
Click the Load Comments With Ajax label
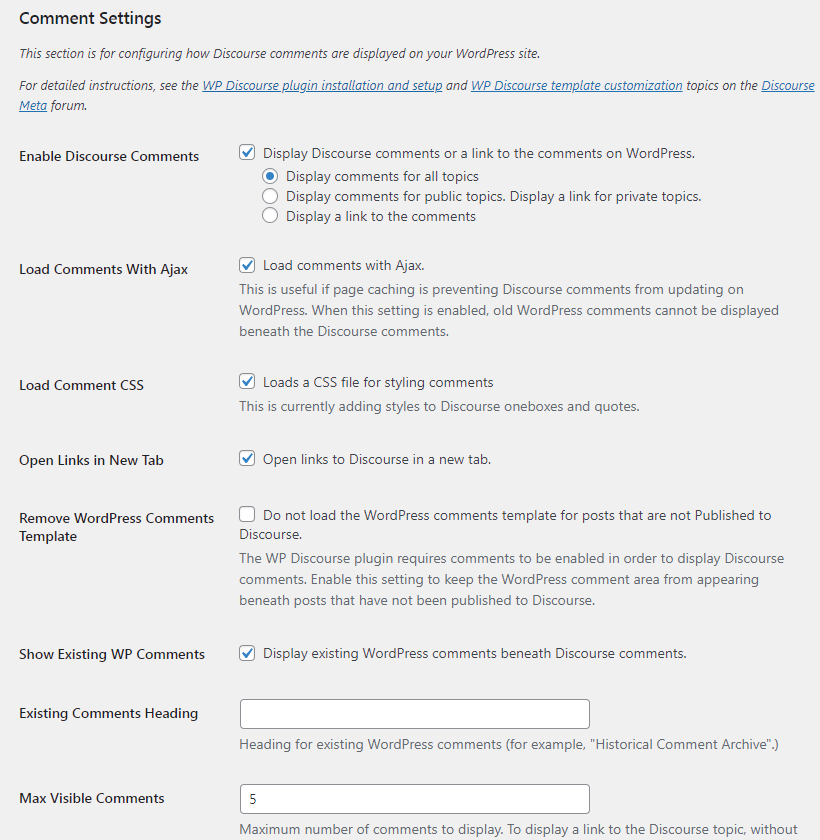point(103,269)
